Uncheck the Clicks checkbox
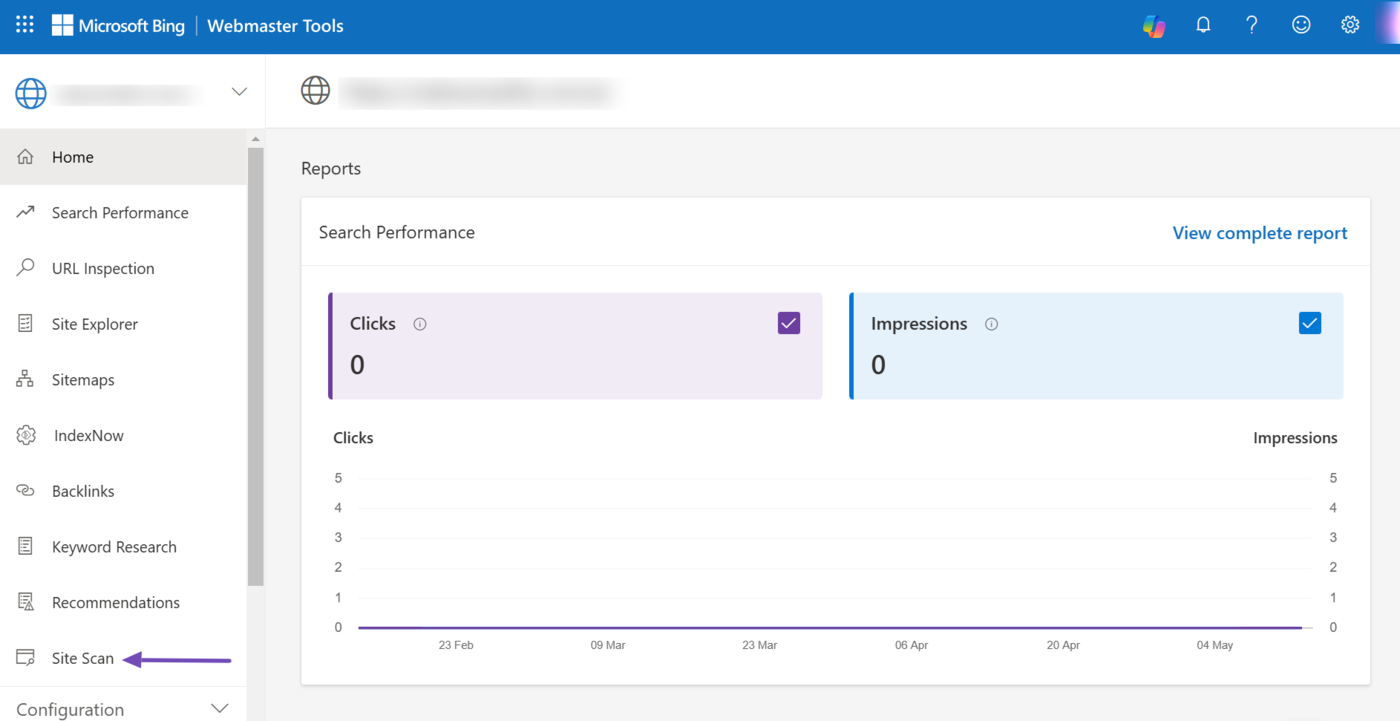Image resolution: width=1400 pixels, height=721 pixels. (x=788, y=323)
